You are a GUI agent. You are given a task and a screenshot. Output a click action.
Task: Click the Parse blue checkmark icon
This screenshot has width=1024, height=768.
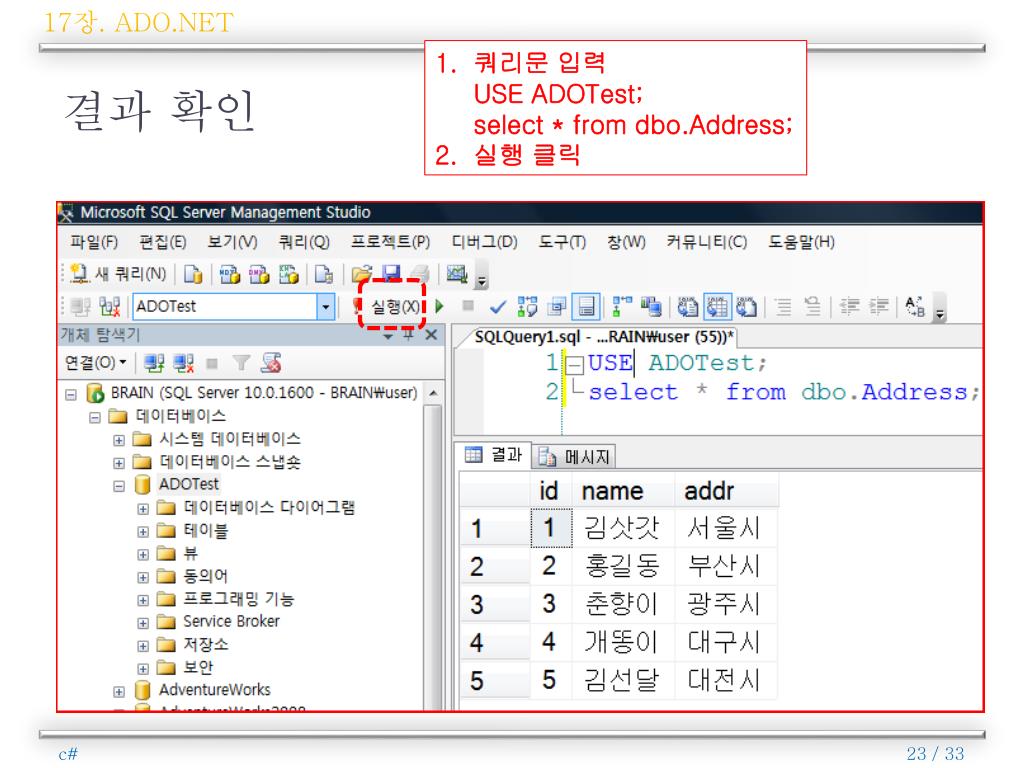pyautogui.click(x=498, y=306)
